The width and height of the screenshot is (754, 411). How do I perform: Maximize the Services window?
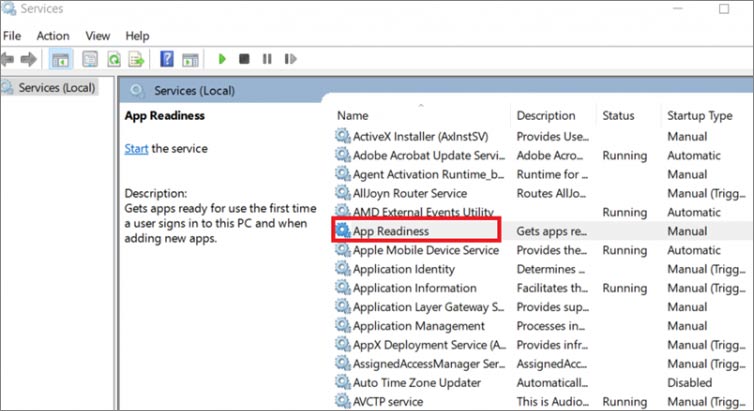pos(724,9)
